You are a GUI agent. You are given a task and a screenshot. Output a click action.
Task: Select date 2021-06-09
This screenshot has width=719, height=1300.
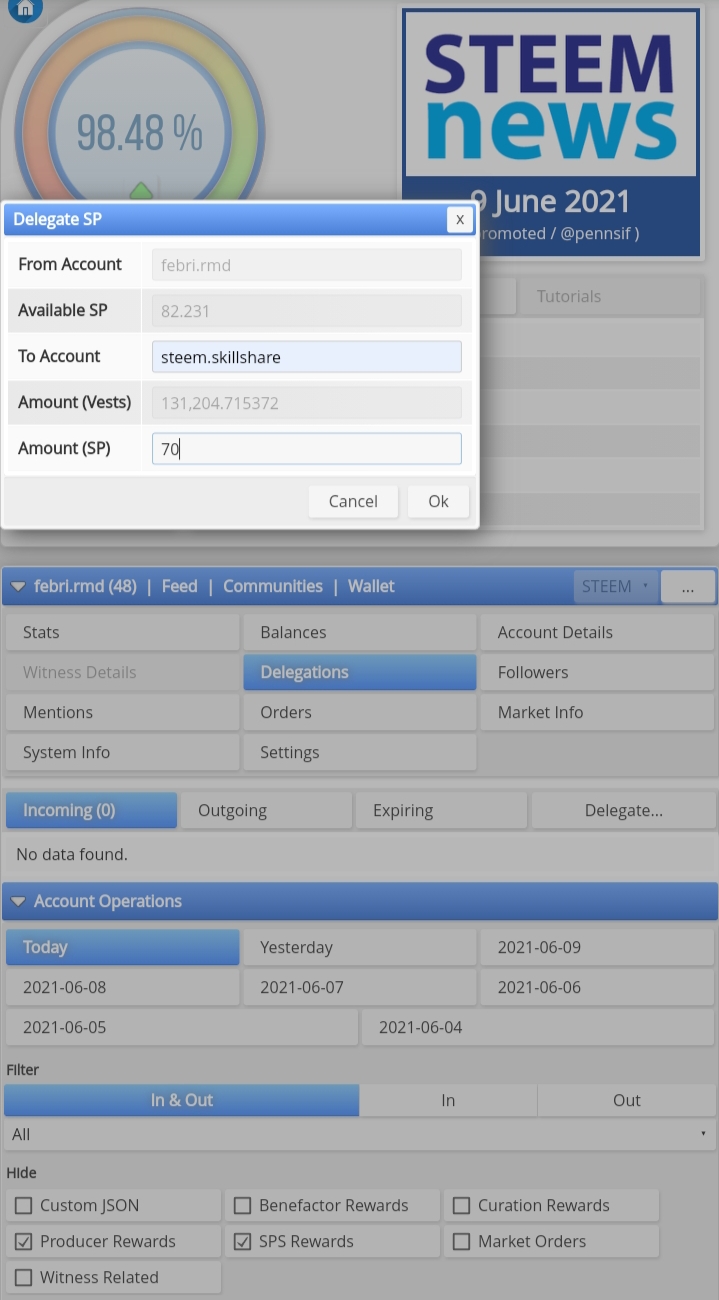(597, 947)
